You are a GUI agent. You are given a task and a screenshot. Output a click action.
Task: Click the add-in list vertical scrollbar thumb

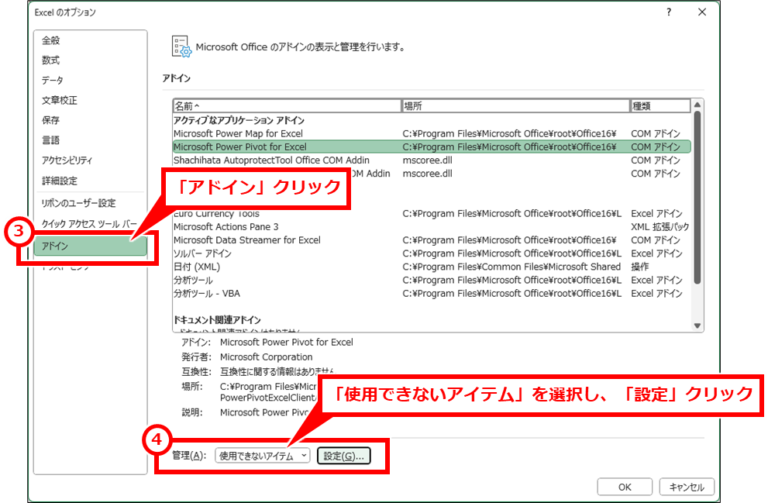(x=697, y=197)
